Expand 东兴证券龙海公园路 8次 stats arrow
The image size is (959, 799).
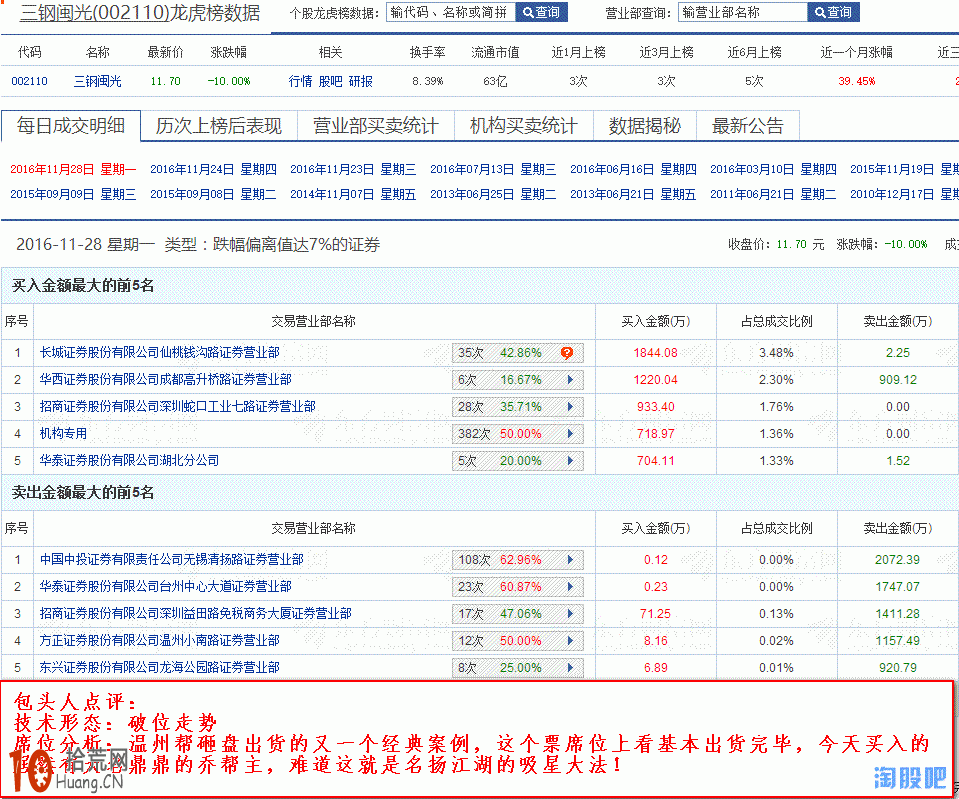570,668
